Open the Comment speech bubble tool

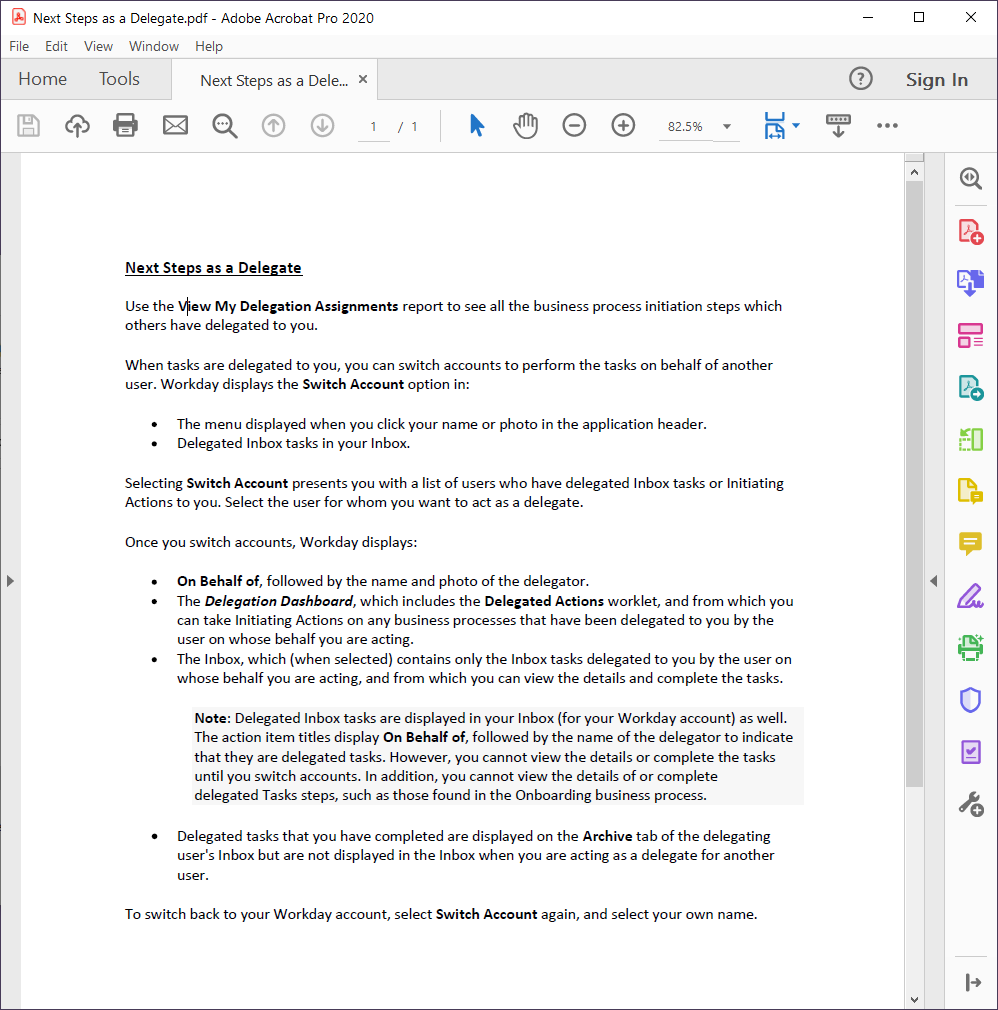(x=970, y=544)
